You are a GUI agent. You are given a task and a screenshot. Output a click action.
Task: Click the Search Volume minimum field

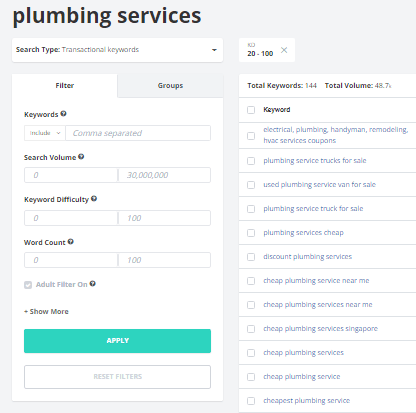click(x=71, y=175)
